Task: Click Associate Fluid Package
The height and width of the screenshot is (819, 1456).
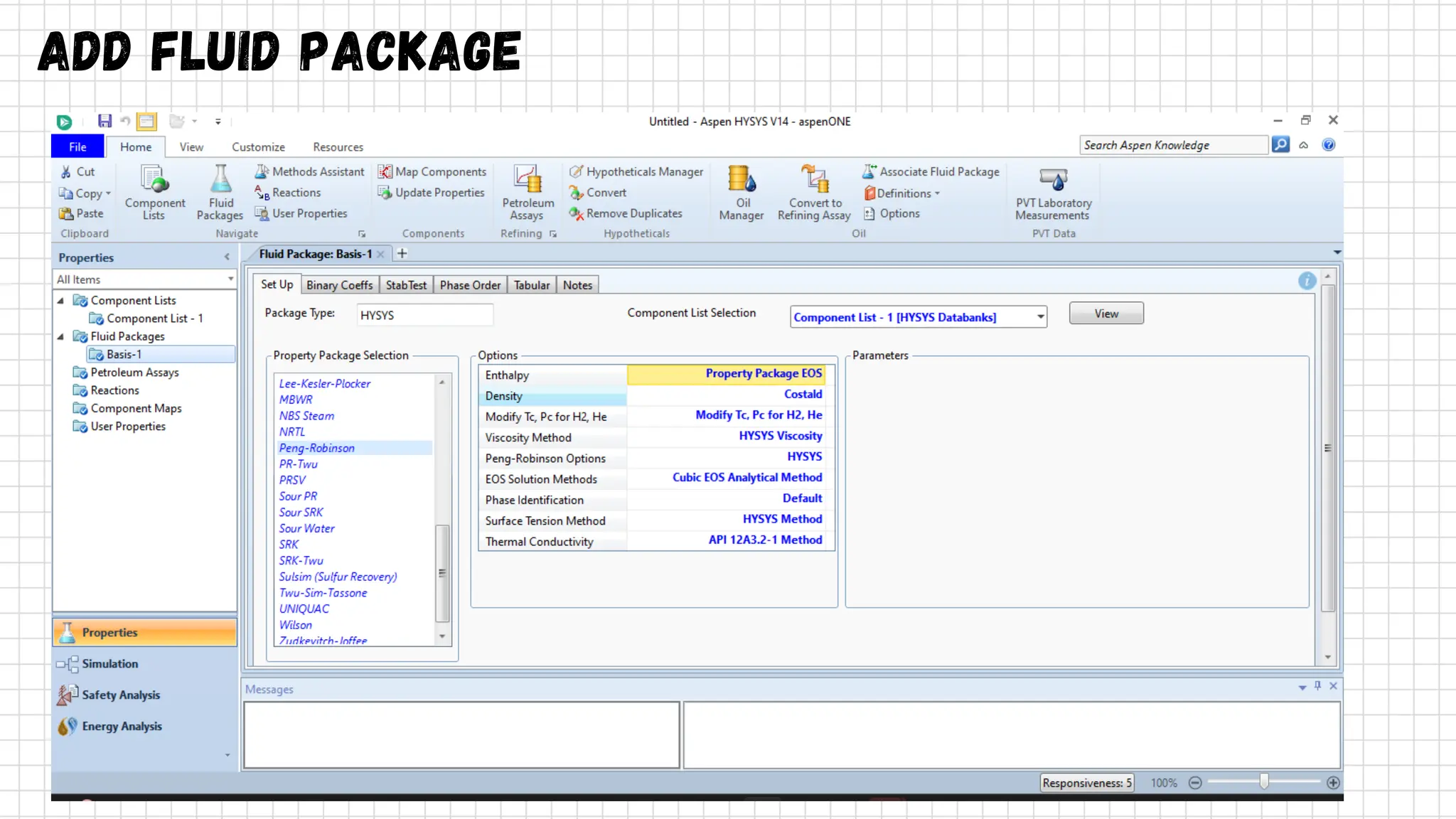Action: click(x=931, y=171)
